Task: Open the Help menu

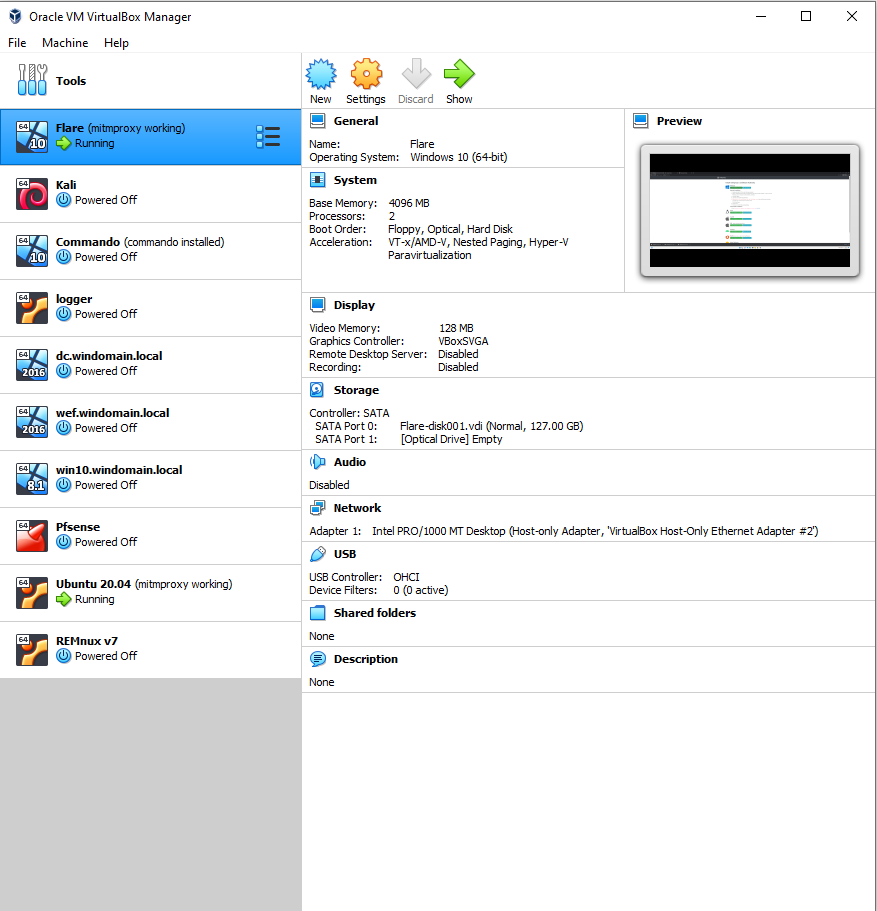Action: 116,43
